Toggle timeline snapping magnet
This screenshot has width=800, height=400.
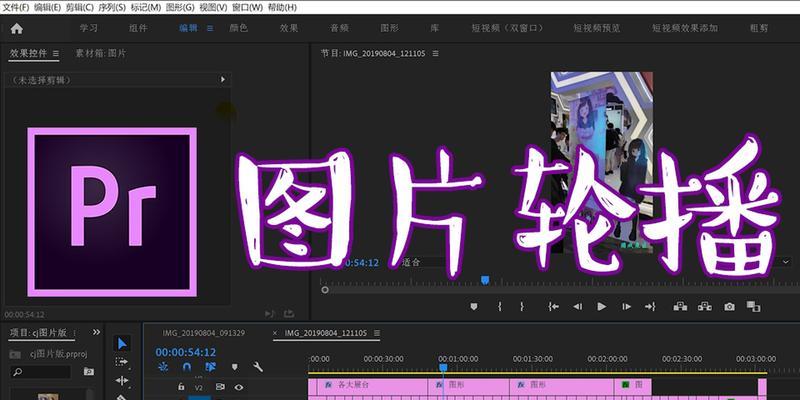click(x=187, y=366)
